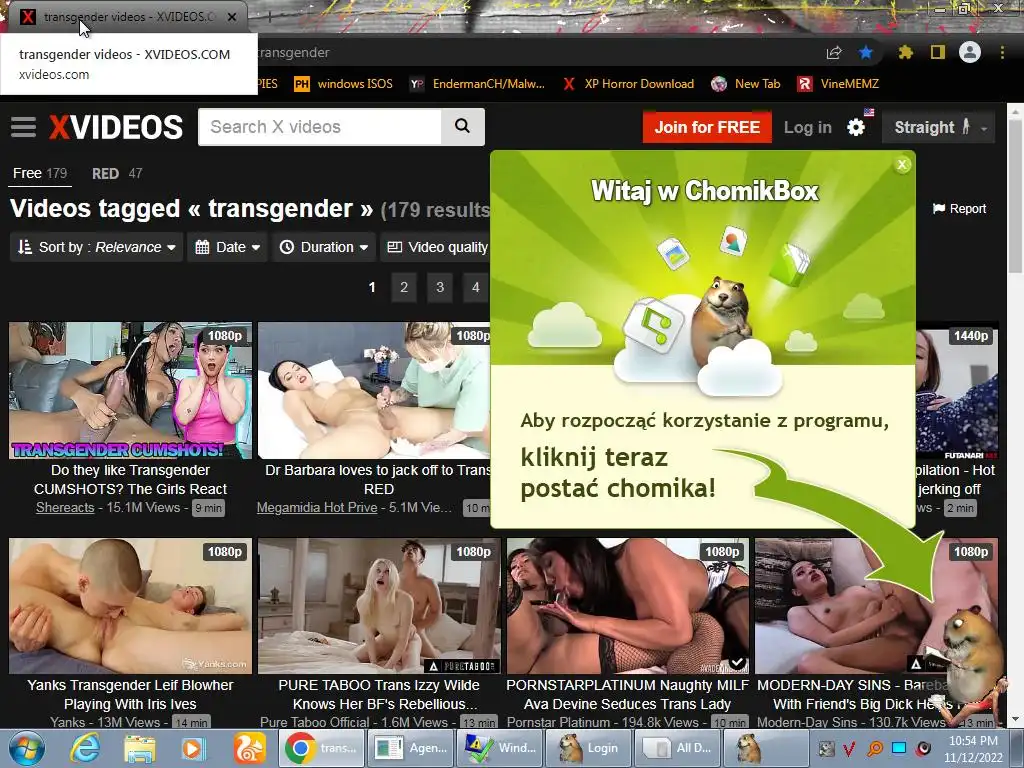Viewport: 1024px width, 768px height.
Task: Click the blue monitor tray icon
Action: pos(899,748)
